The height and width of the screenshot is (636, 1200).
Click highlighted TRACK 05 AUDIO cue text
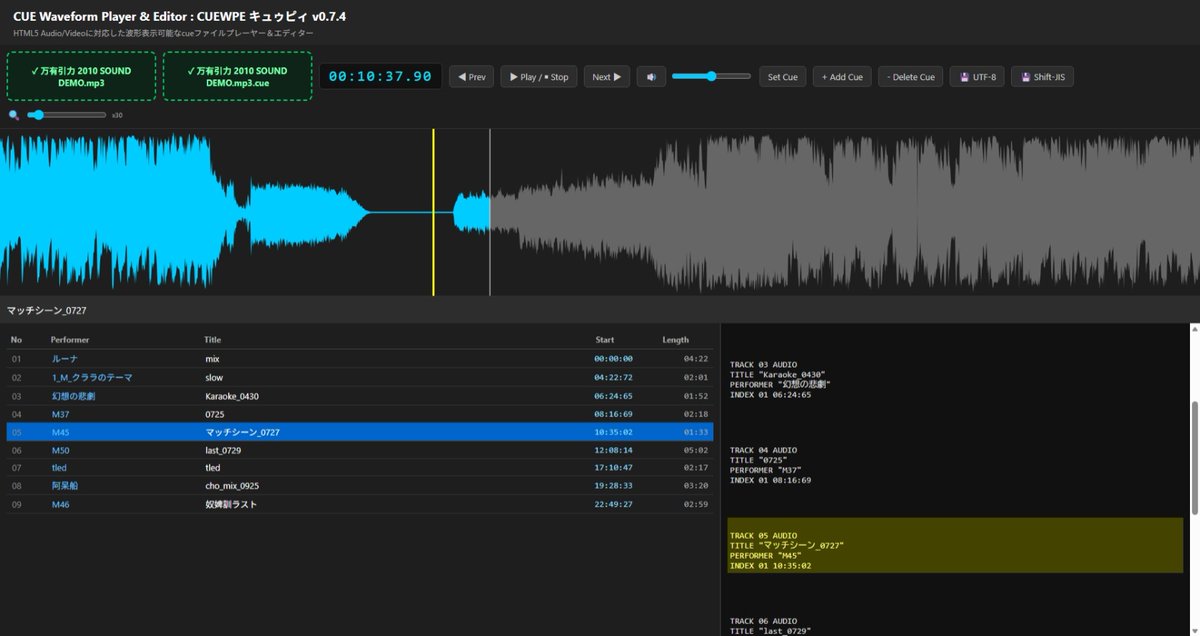tap(764, 535)
